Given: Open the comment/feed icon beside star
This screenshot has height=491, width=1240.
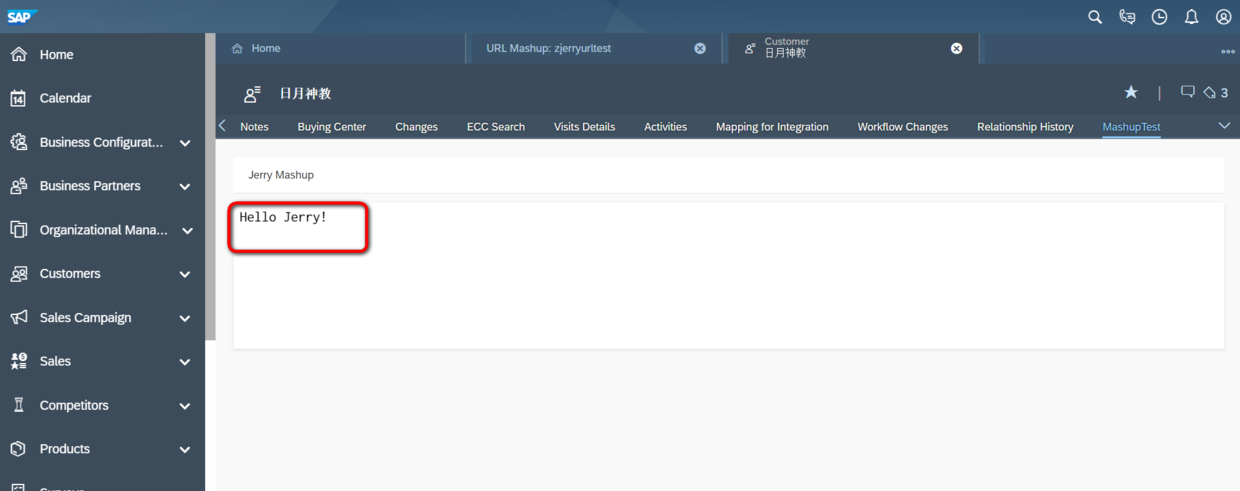Looking at the screenshot, I should click(x=1188, y=92).
